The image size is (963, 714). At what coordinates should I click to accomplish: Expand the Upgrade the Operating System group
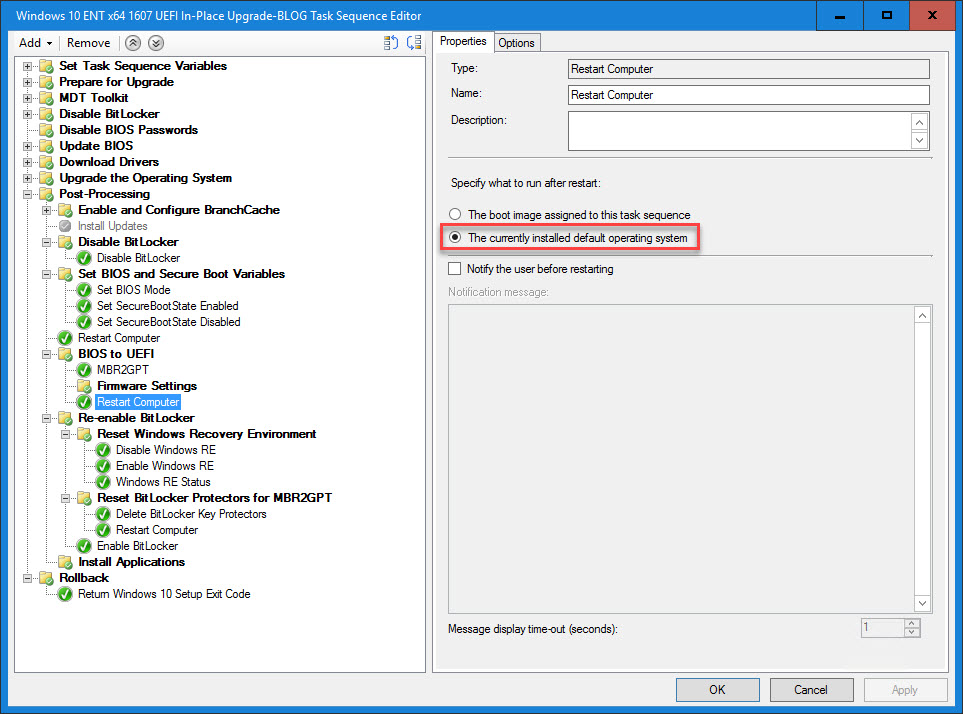[29, 178]
